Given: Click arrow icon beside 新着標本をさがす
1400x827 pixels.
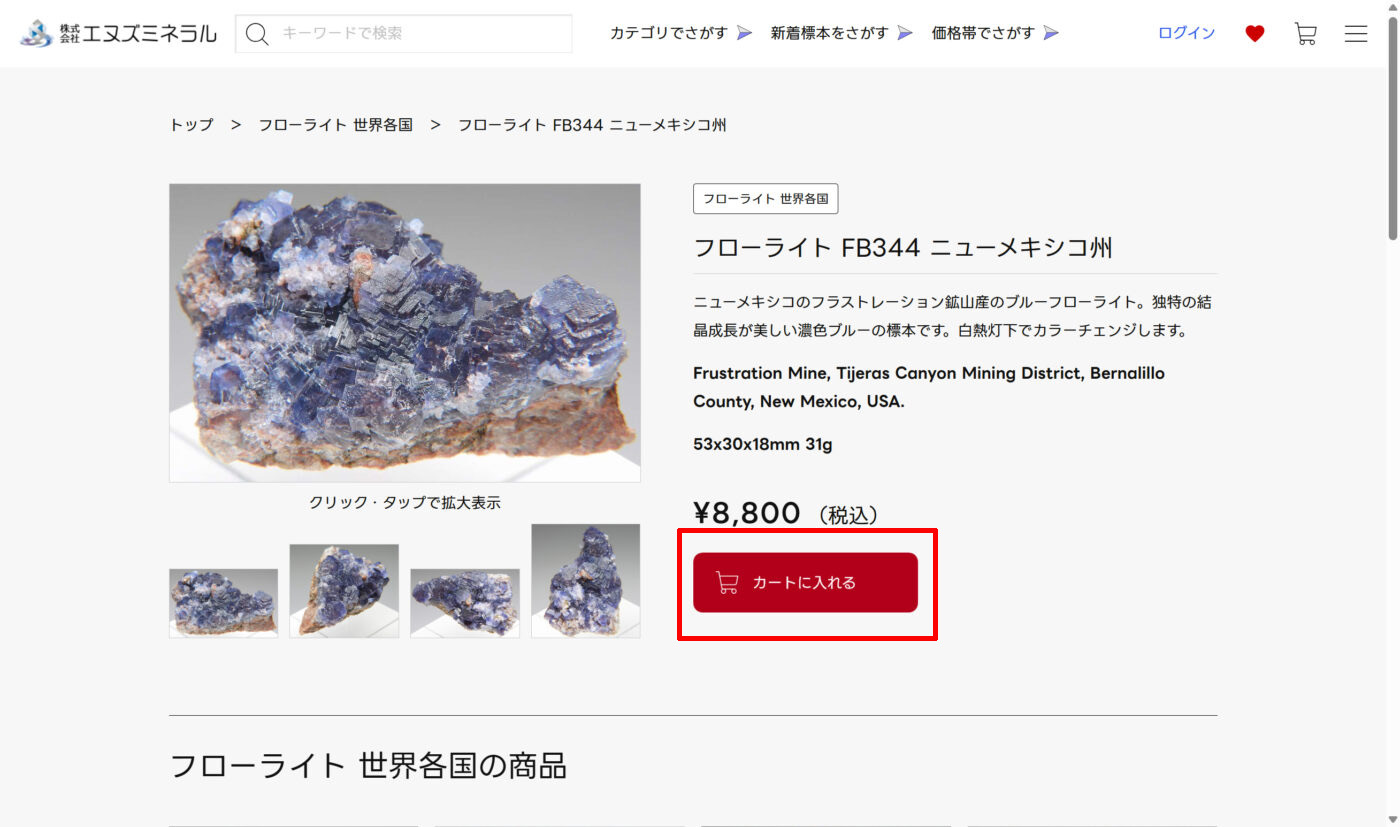Looking at the screenshot, I should coord(905,33).
